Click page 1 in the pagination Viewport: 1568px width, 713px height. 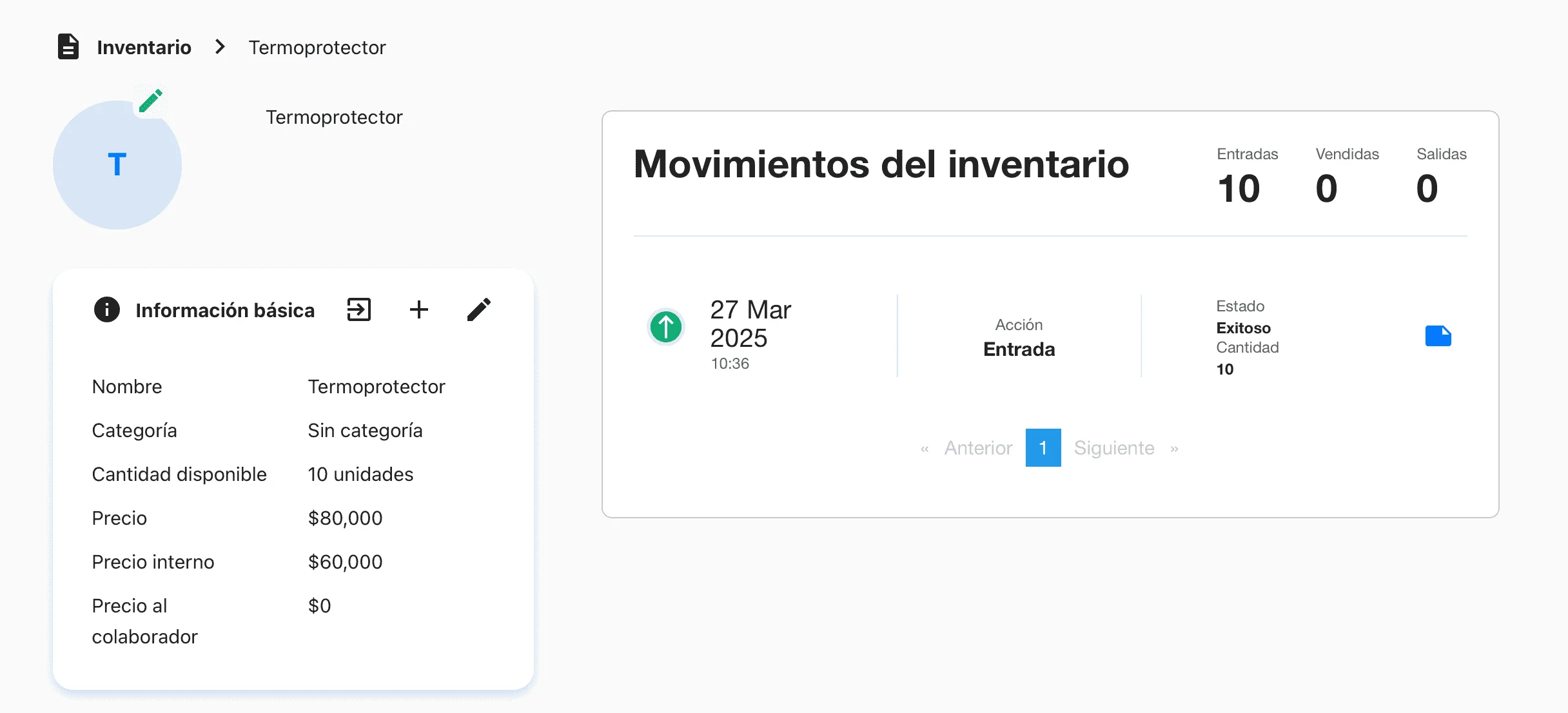[1043, 447]
